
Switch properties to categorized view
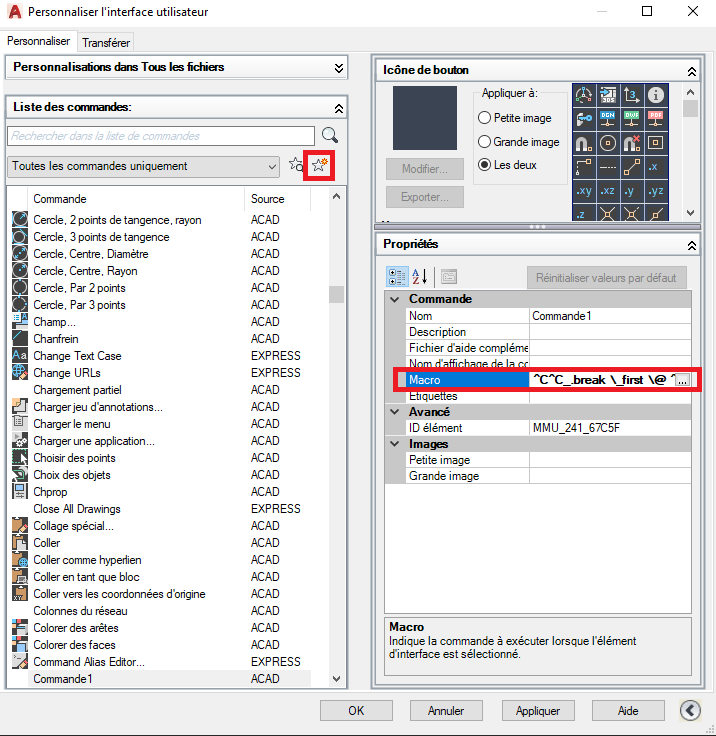pyautogui.click(x=397, y=276)
